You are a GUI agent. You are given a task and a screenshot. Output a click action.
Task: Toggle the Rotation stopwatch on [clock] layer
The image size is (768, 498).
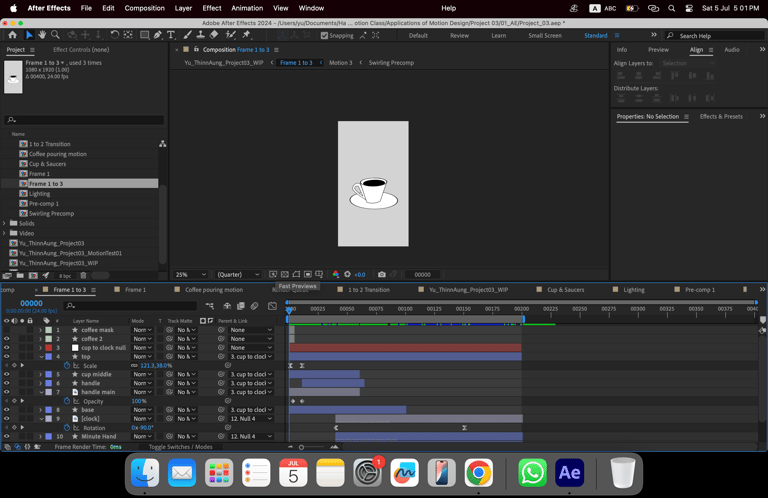(x=67, y=427)
